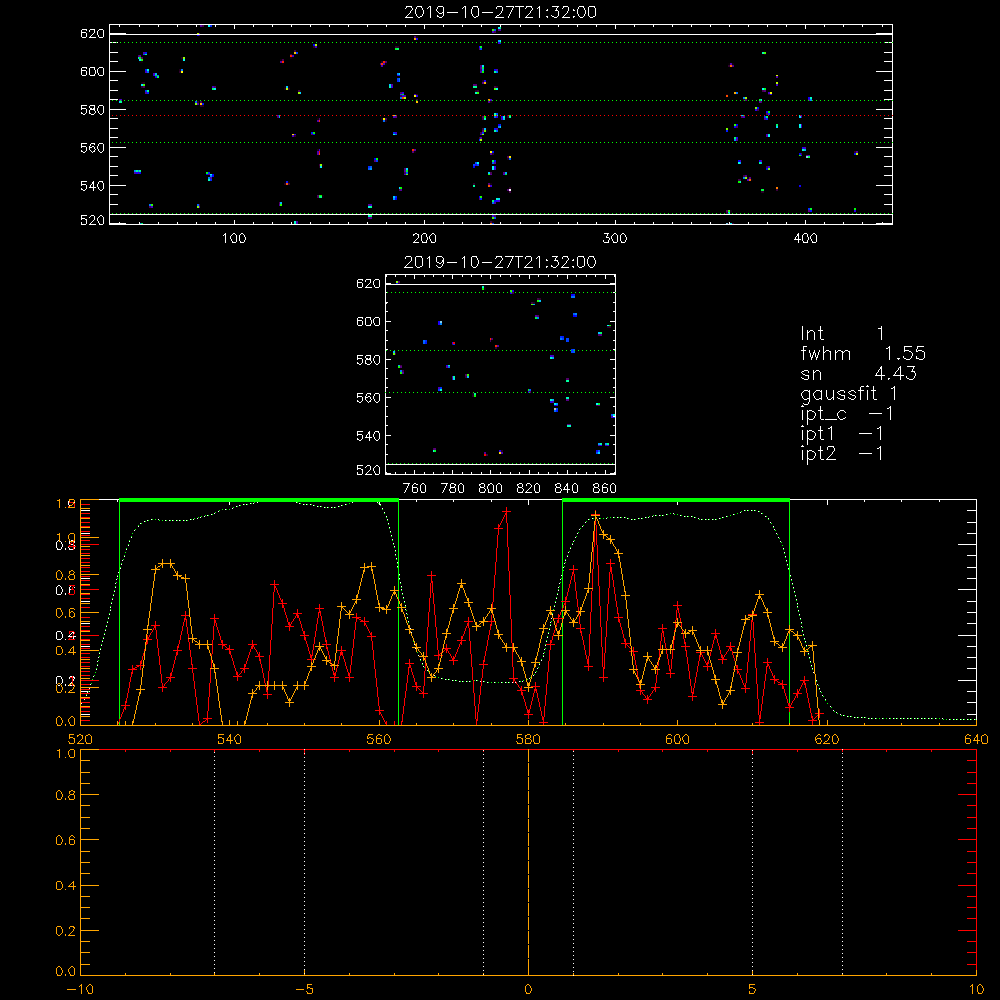The width and height of the screenshot is (1000, 1000).
Task: Click the 'gaussfit 1' label
Action: click(849, 393)
